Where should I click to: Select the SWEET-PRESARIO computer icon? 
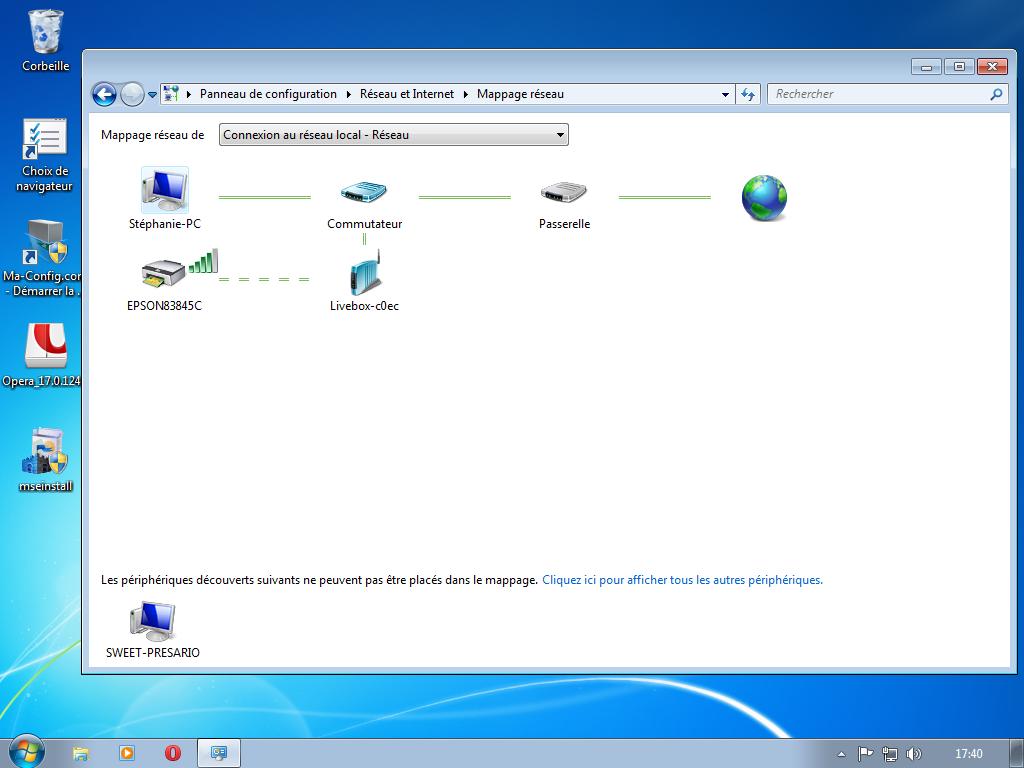152,621
